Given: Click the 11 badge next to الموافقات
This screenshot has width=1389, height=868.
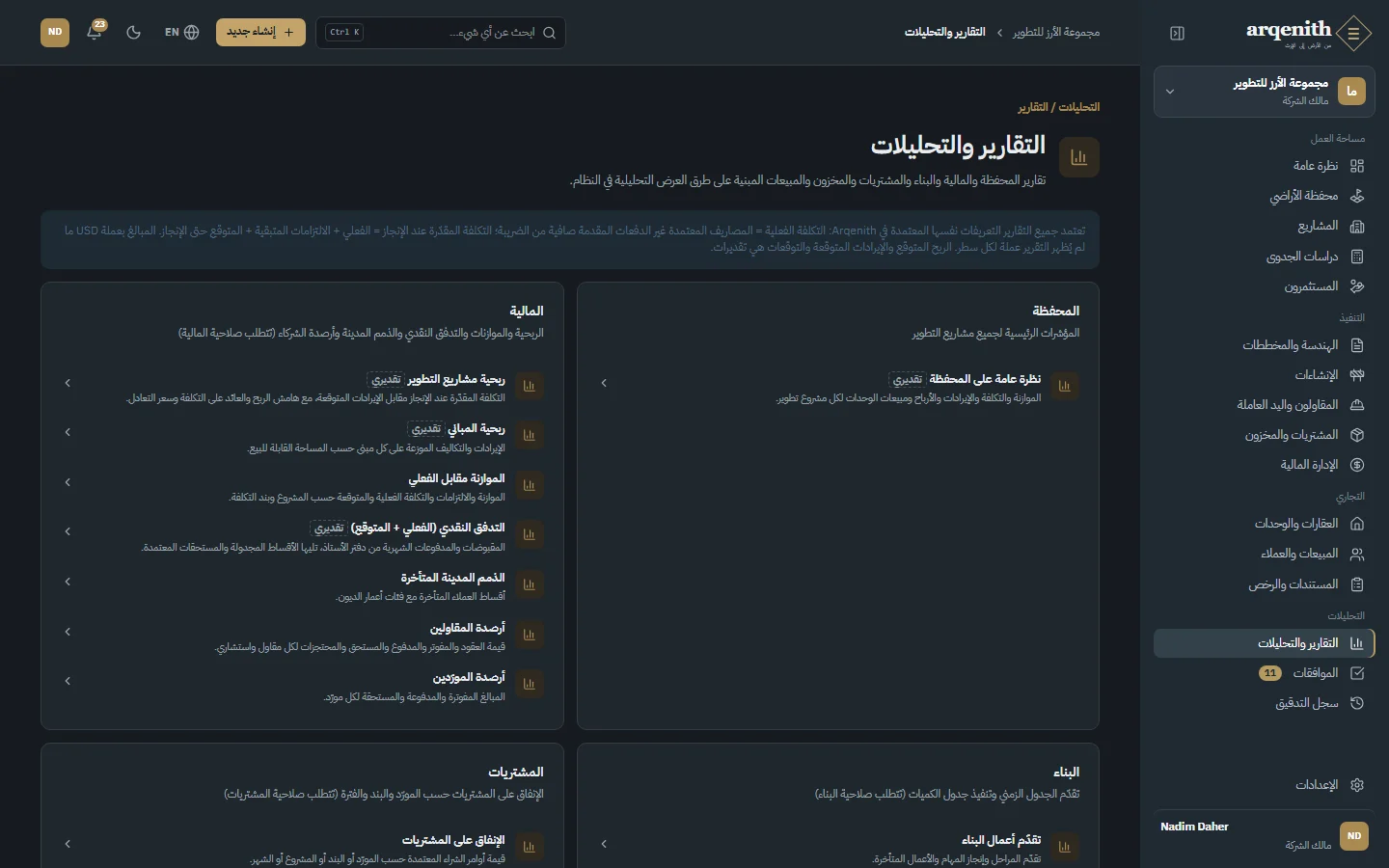Looking at the screenshot, I should [1270, 673].
